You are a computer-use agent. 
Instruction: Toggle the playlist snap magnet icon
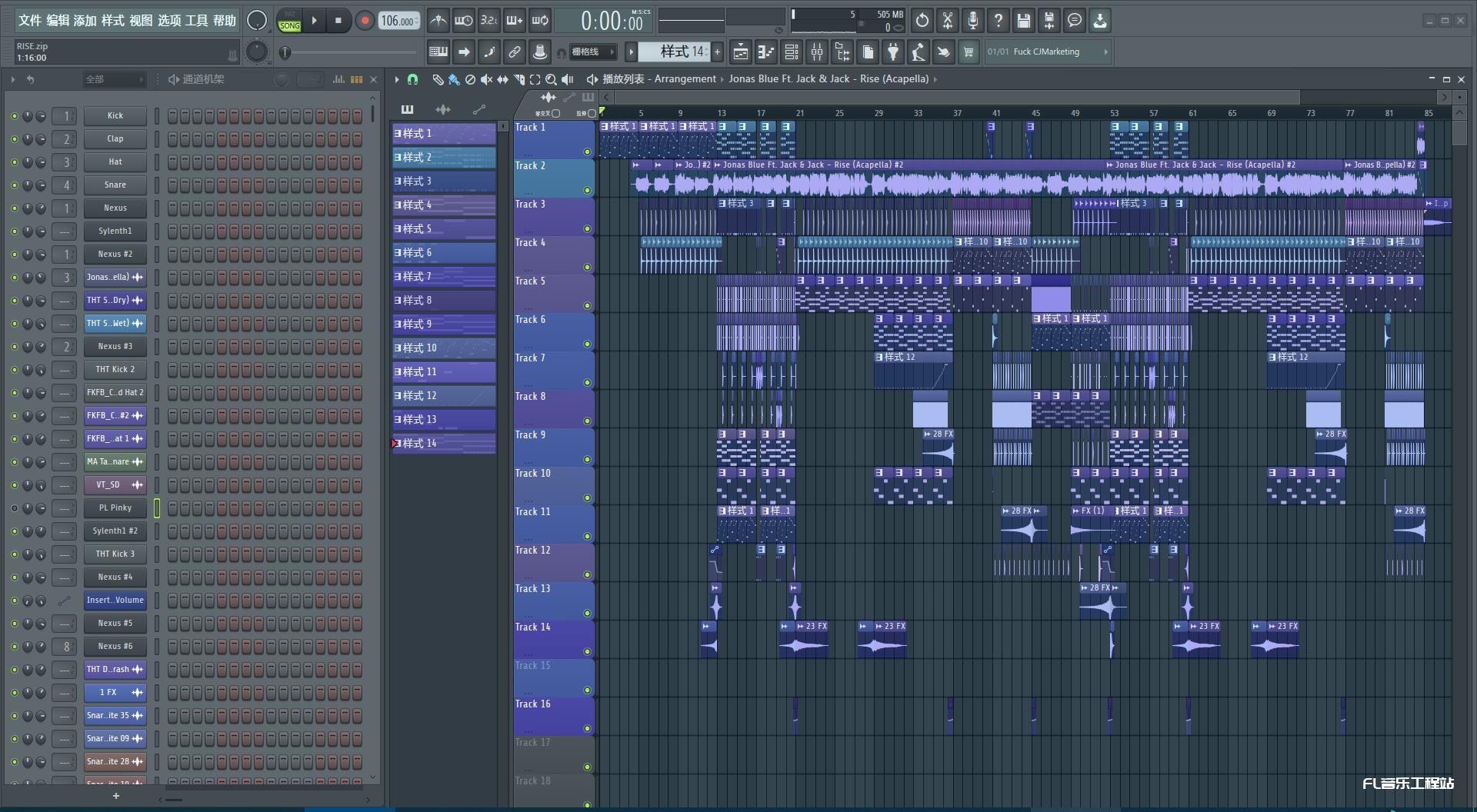[x=412, y=79]
